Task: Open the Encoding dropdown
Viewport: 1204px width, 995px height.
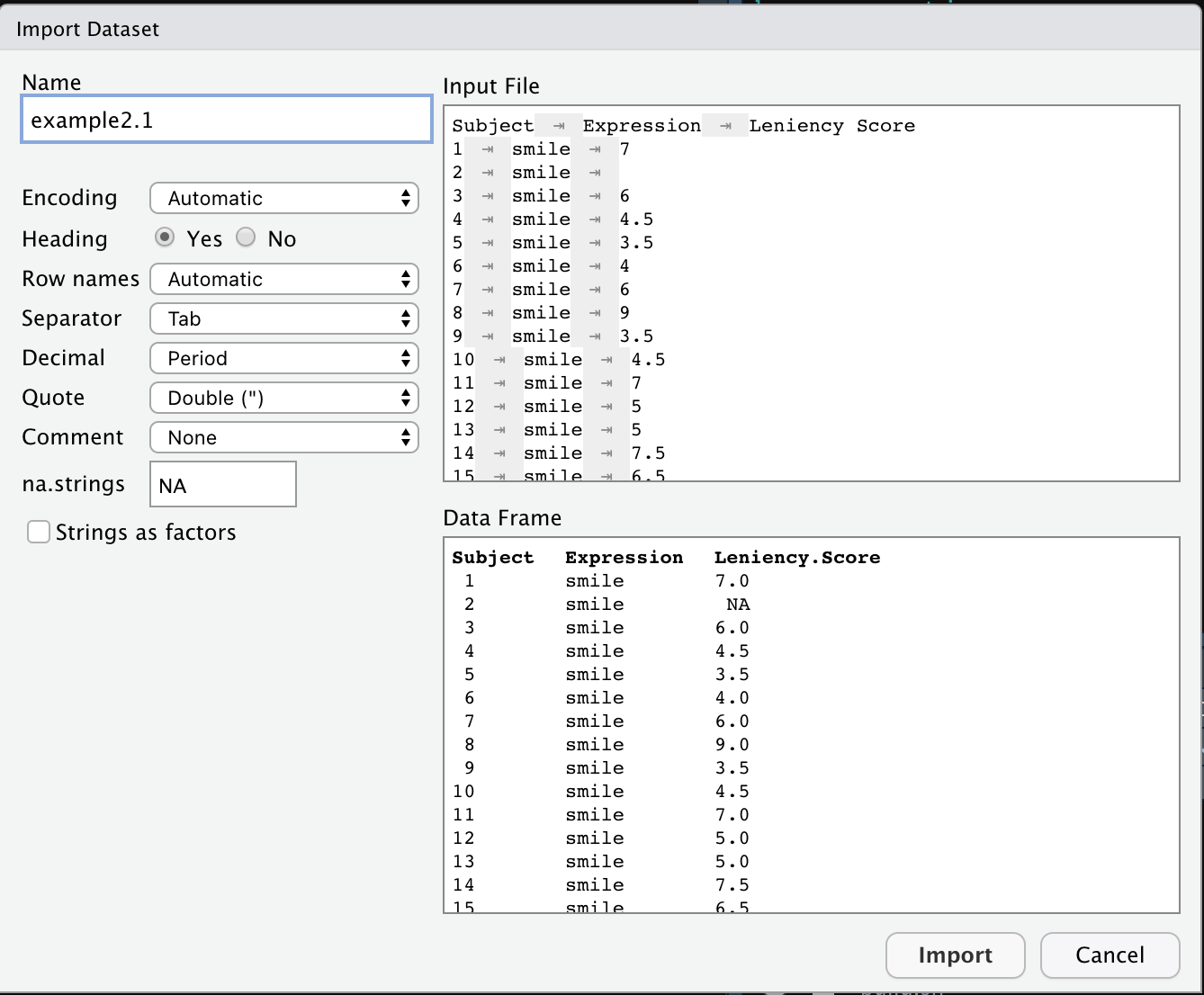Action: (283, 198)
